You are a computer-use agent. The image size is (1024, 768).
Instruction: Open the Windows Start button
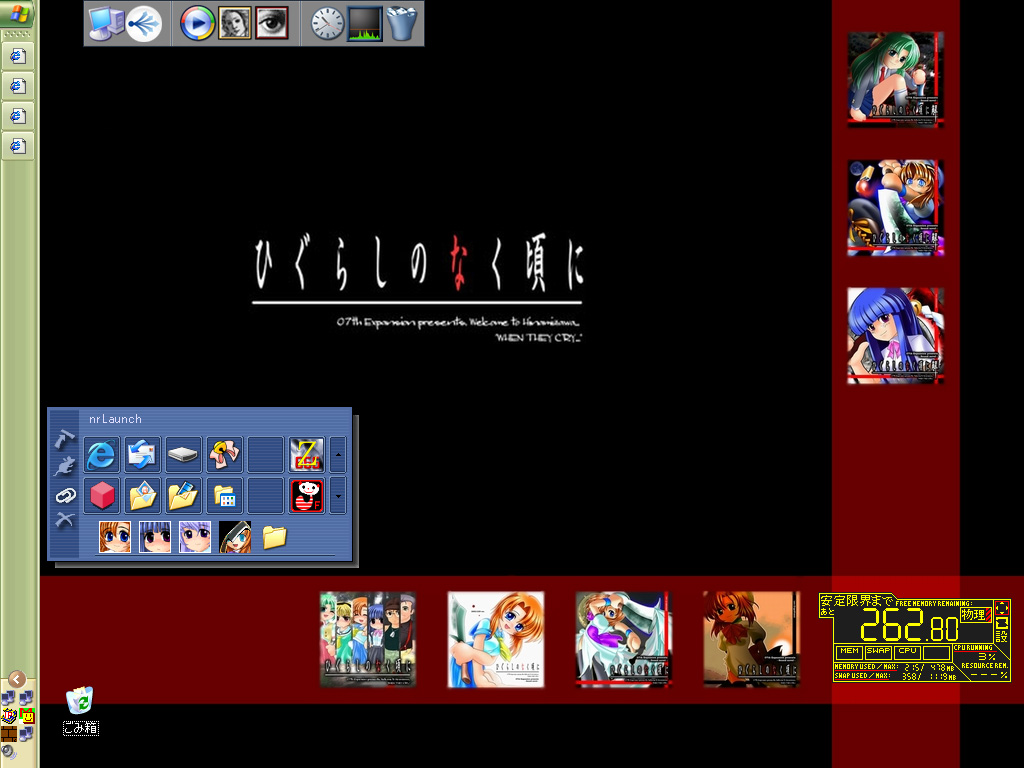pyautogui.click(x=18, y=12)
